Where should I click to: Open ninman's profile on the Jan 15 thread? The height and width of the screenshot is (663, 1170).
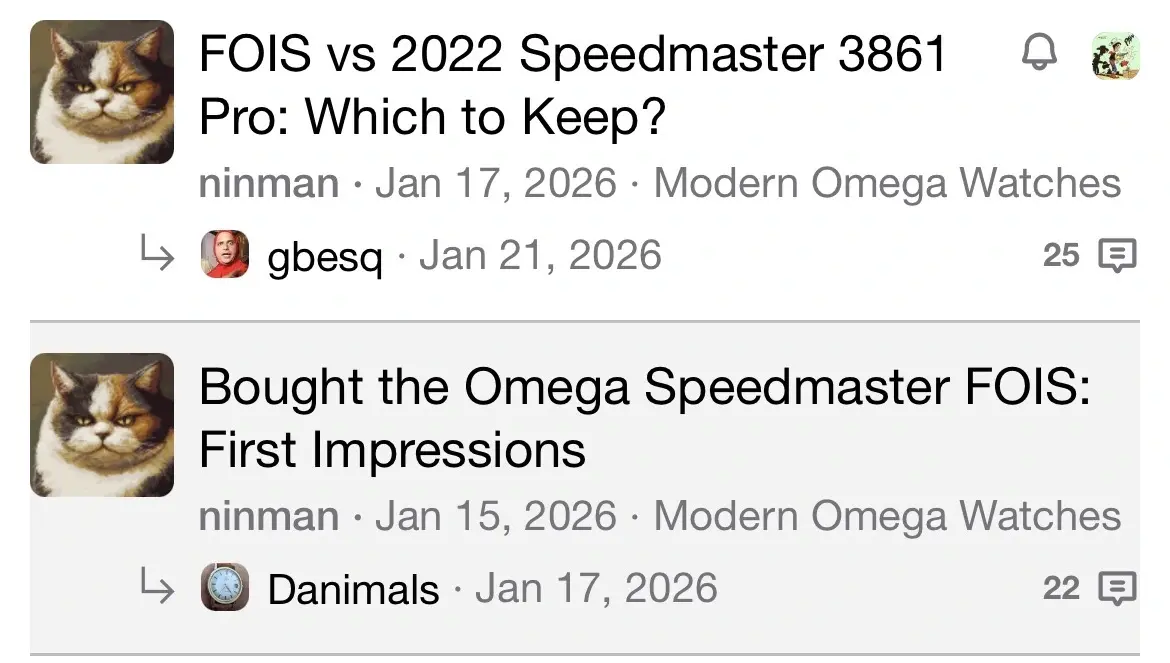[x=269, y=516]
